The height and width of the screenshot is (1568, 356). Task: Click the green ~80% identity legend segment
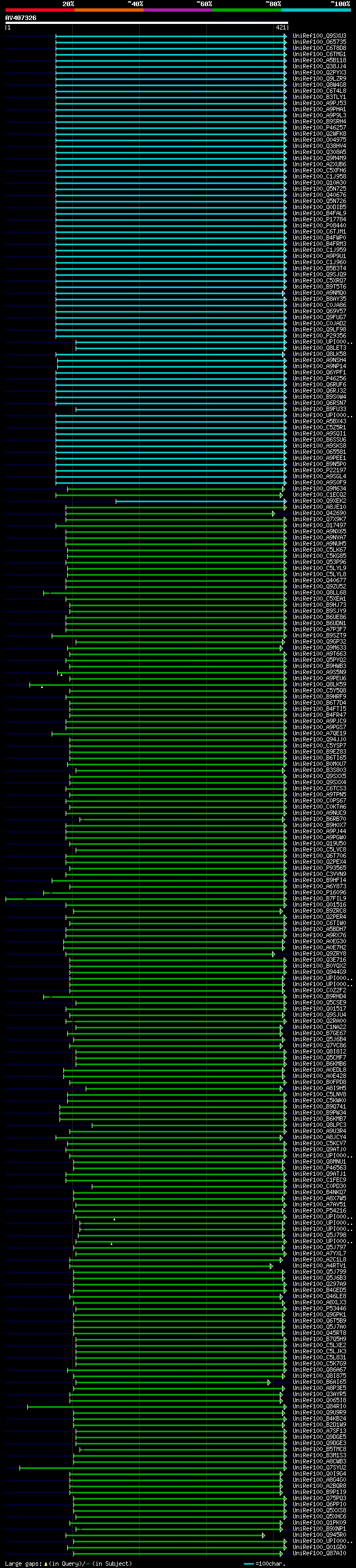coord(246,10)
